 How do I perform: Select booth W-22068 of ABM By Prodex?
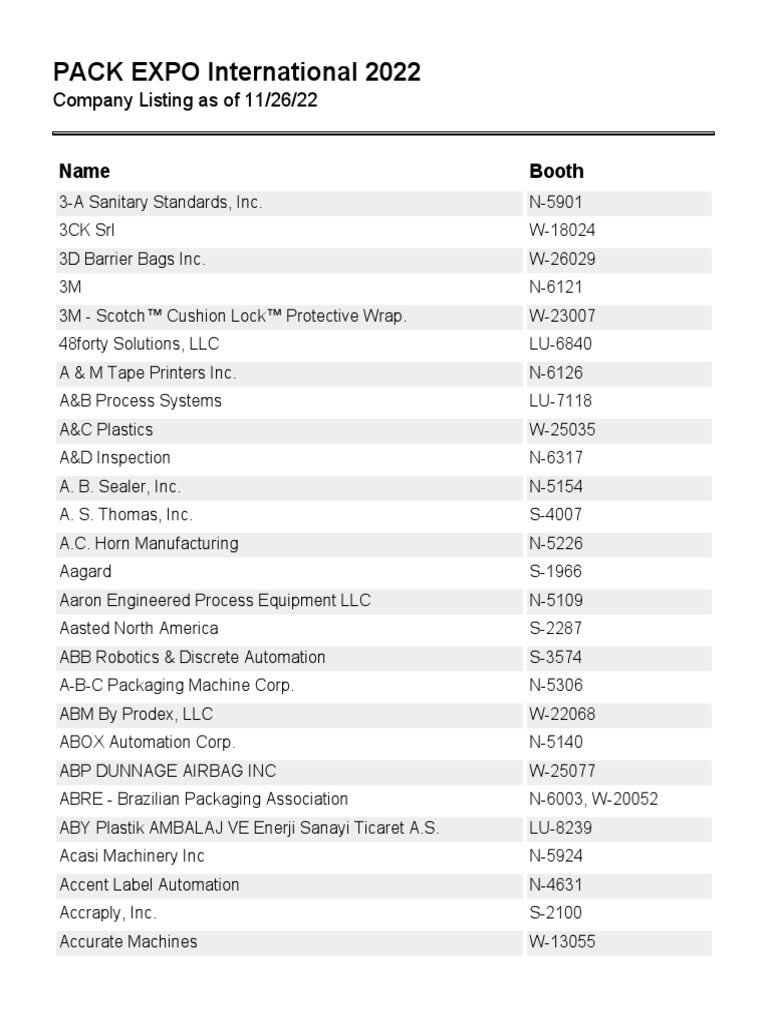click(562, 714)
